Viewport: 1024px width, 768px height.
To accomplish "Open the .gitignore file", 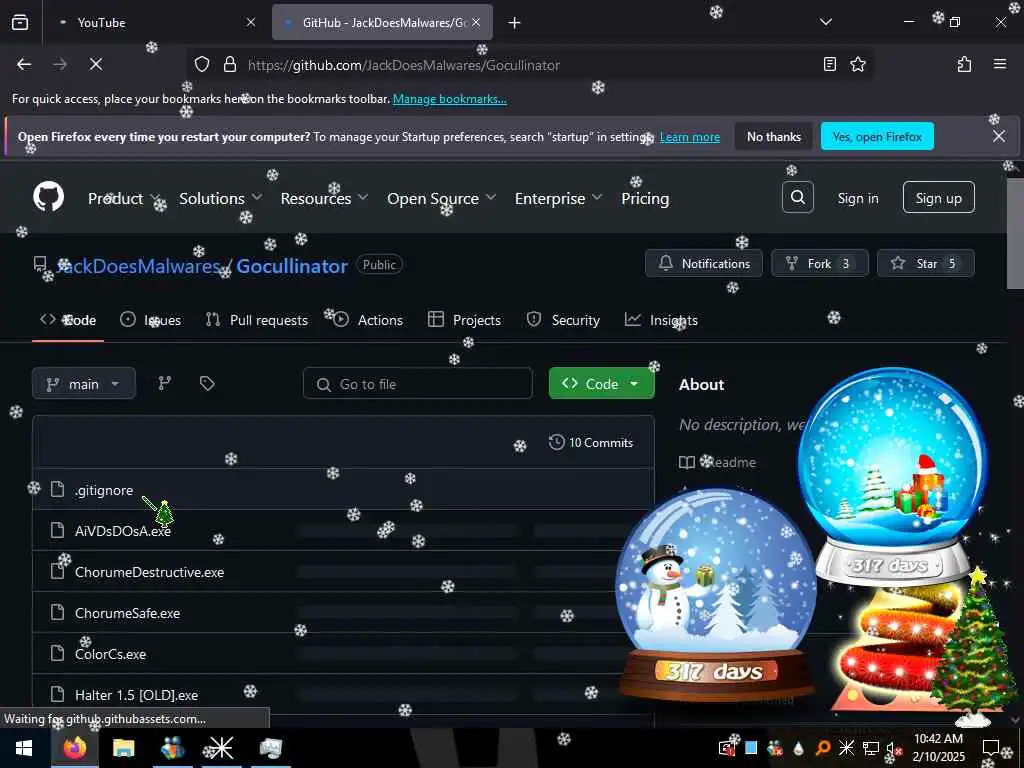I will 104,490.
